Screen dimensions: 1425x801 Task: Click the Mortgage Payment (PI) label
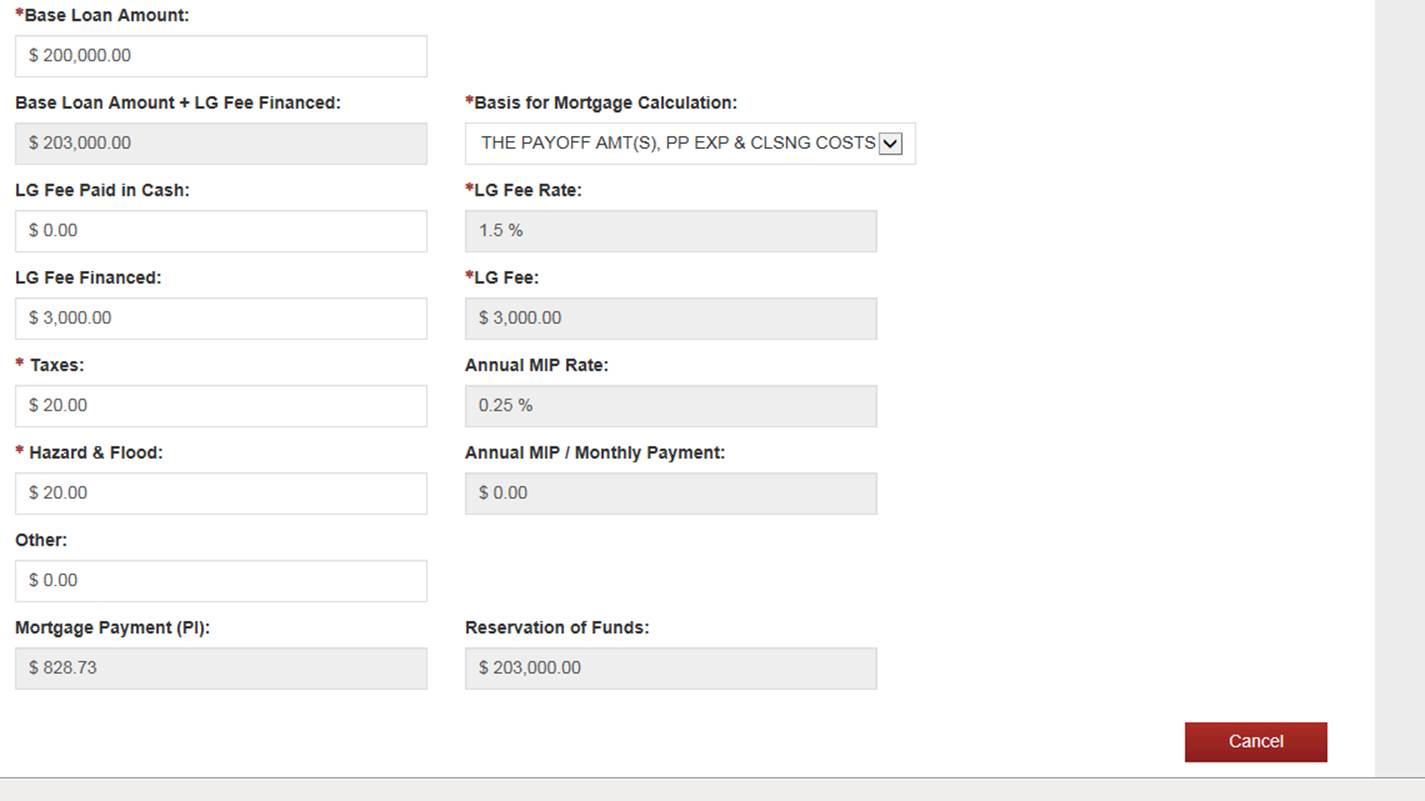(x=112, y=628)
